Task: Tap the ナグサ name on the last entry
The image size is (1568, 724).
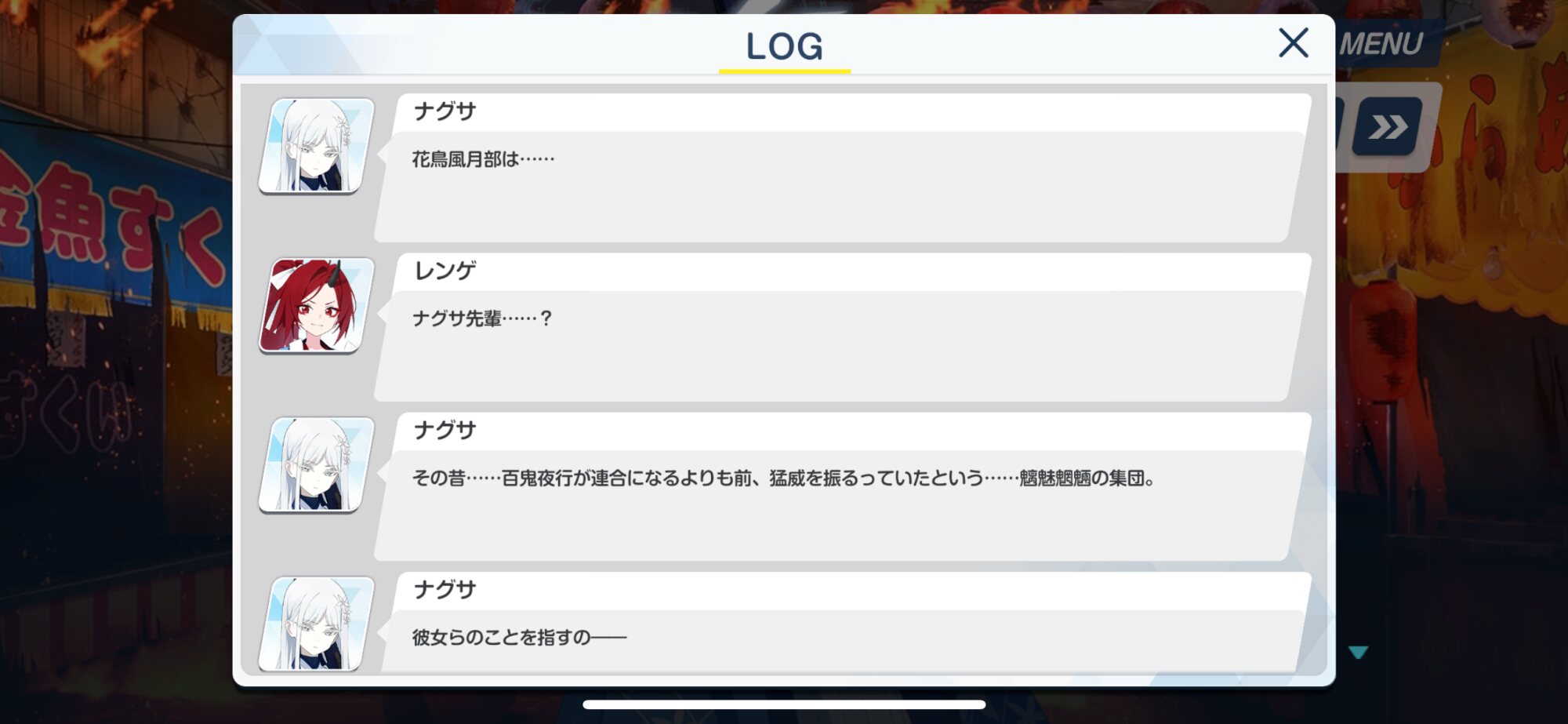Action: pyautogui.click(x=445, y=589)
